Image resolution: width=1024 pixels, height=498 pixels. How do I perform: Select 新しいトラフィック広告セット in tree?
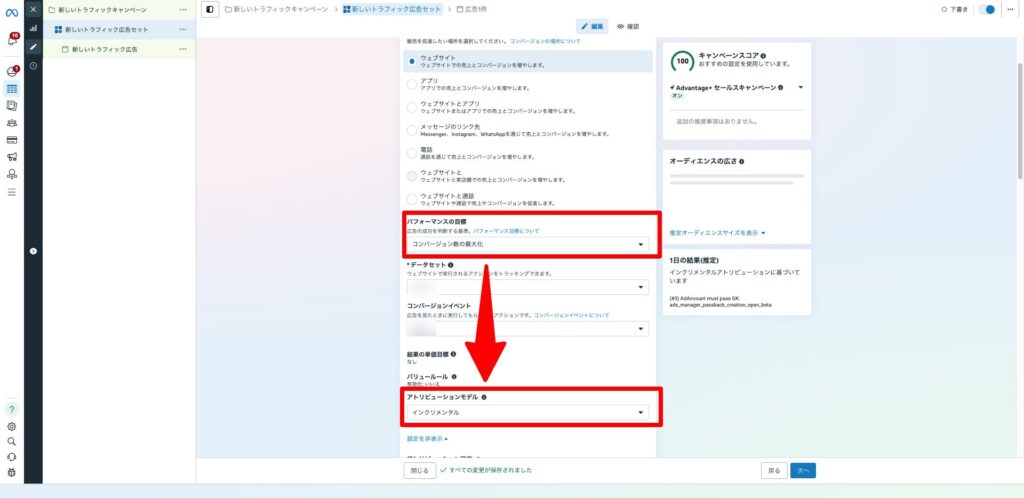pyautogui.click(x=107, y=29)
